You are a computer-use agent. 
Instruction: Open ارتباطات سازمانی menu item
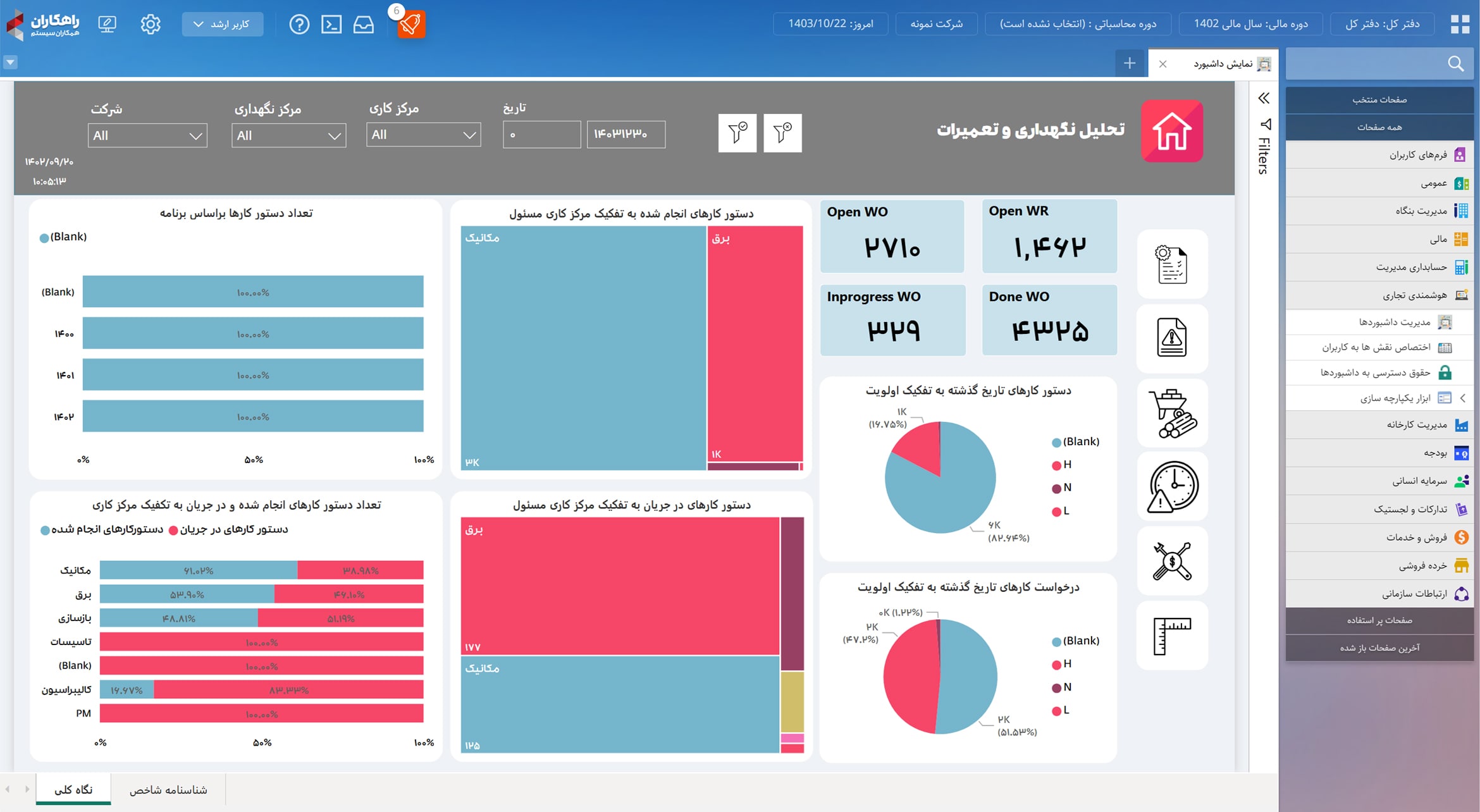1379,594
